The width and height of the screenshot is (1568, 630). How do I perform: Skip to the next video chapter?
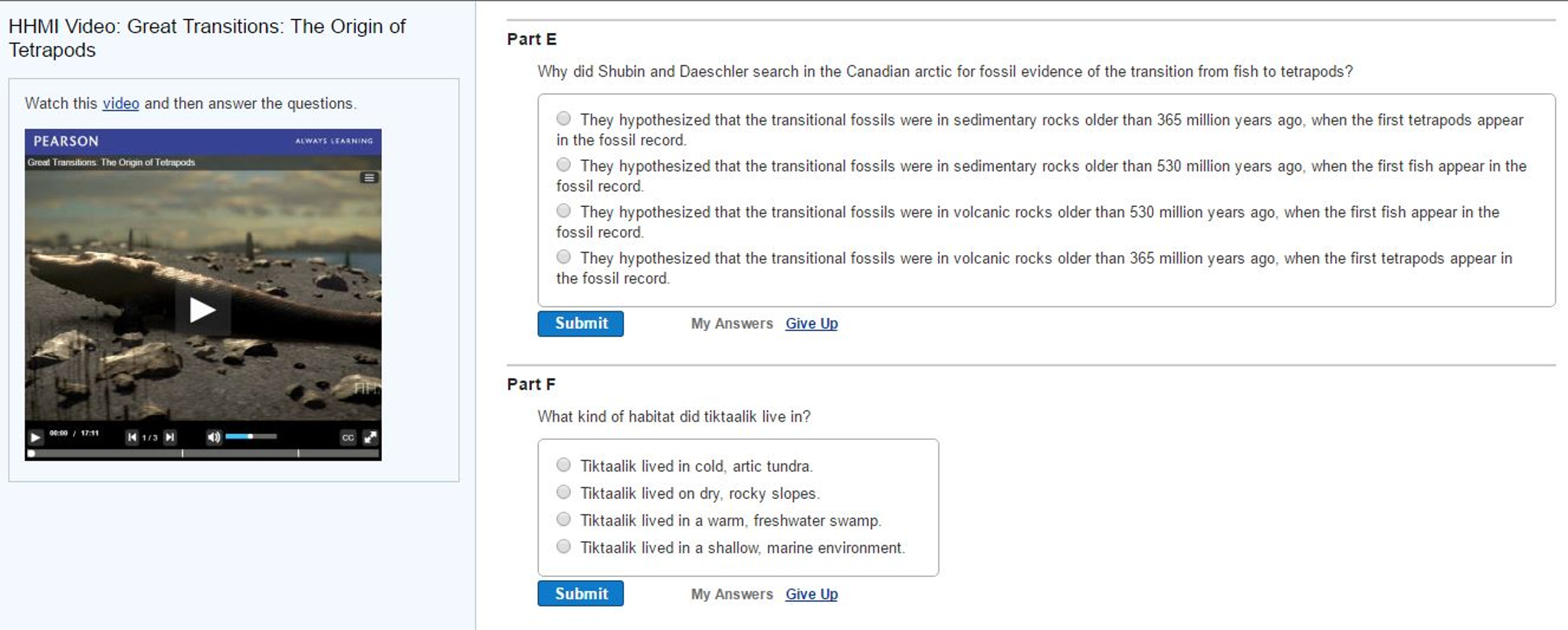click(x=170, y=437)
